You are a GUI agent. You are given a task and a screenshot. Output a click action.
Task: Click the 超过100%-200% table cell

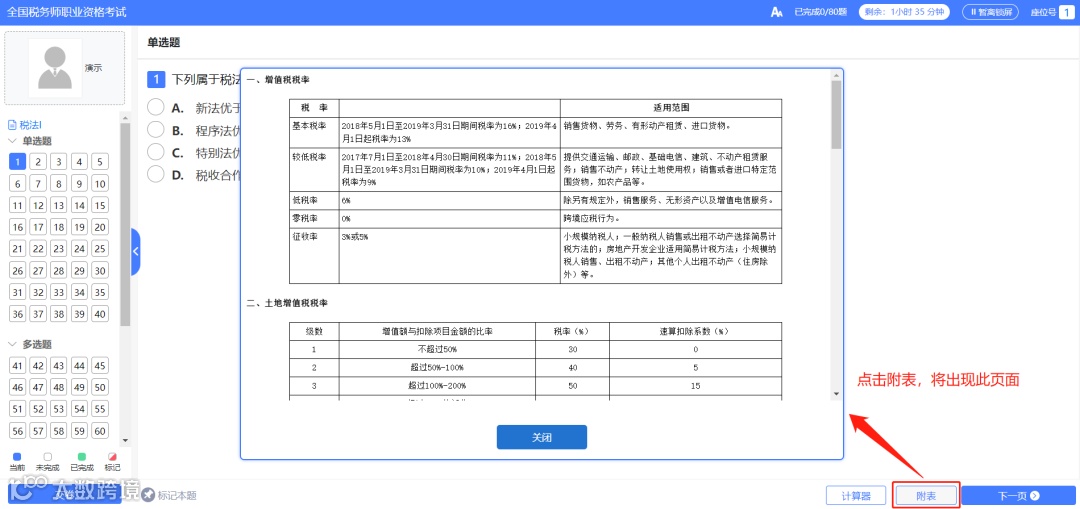click(437, 386)
